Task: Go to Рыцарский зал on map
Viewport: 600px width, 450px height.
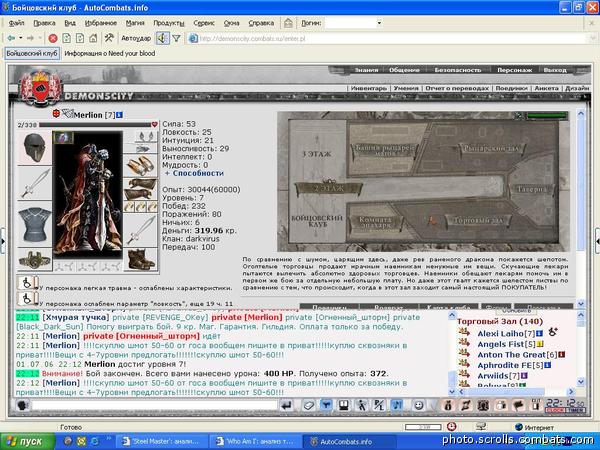Action: (491, 148)
